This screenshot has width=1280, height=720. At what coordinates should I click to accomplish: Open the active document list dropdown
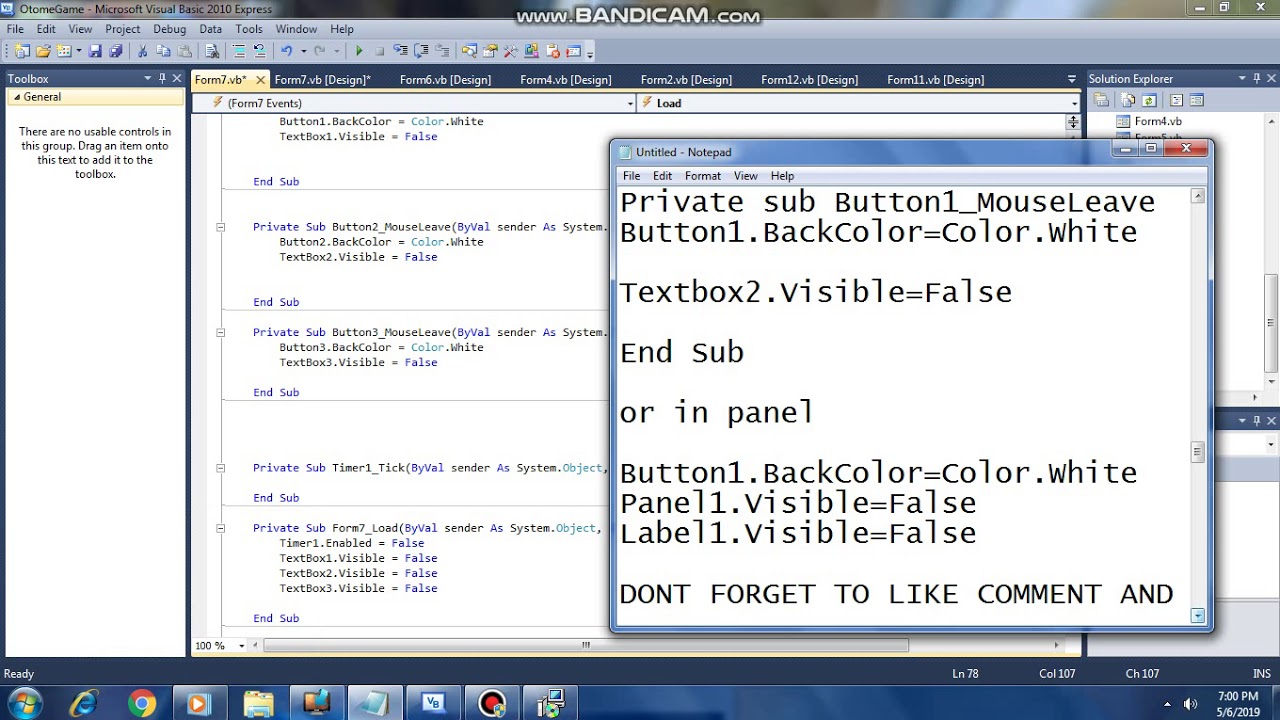point(1072,79)
